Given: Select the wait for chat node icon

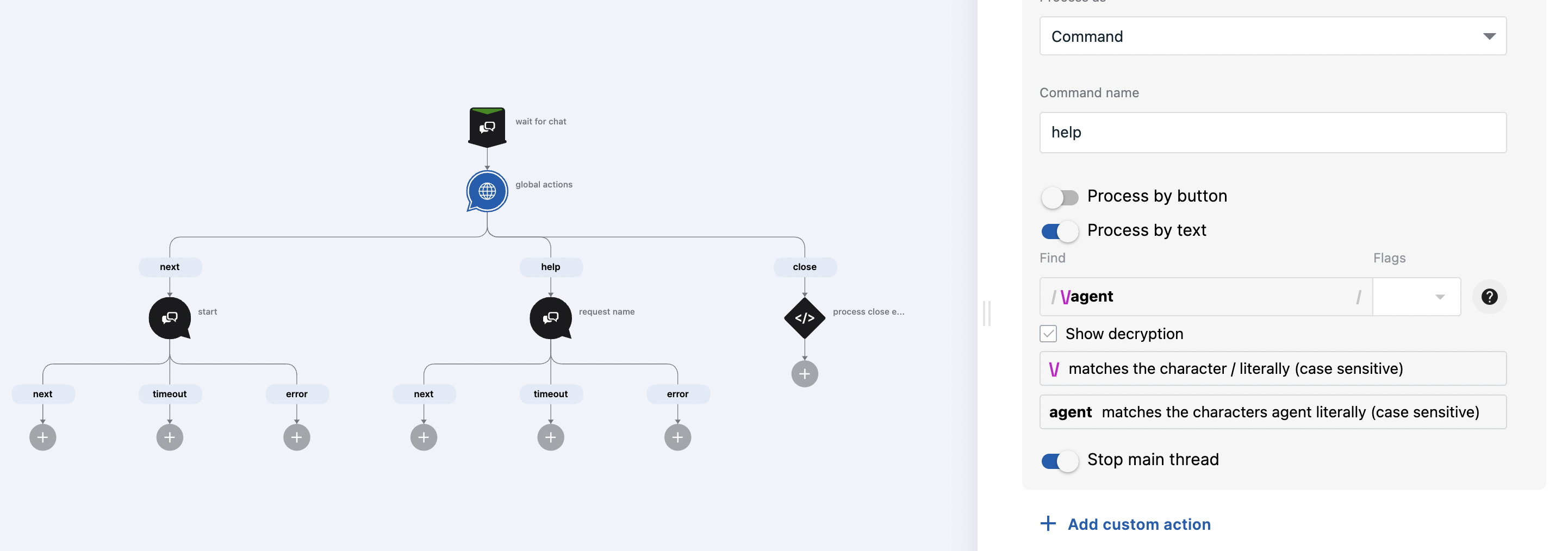Looking at the screenshot, I should tap(487, 127).
